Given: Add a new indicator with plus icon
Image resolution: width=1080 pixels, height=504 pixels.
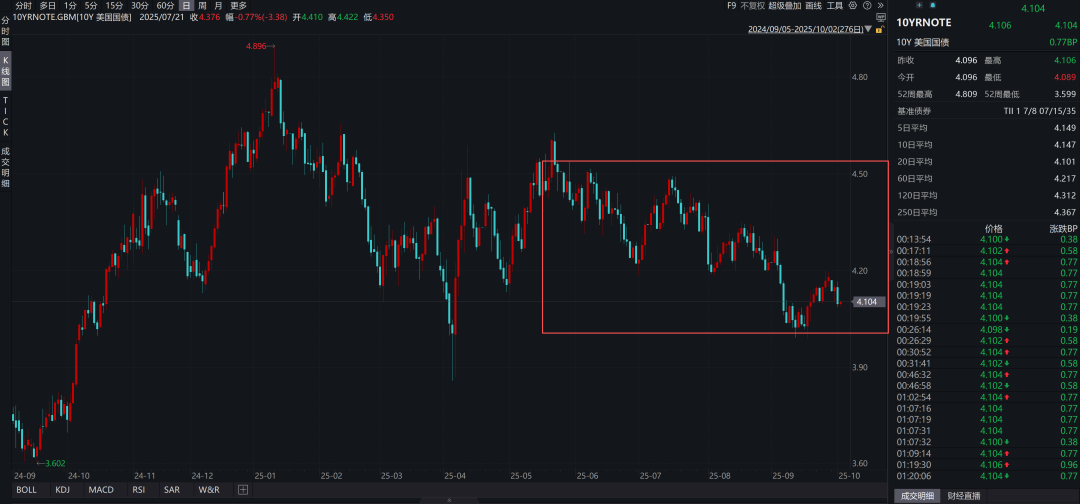Looking at the screenshot, I should pyautogui.click(x=242, y=490).
